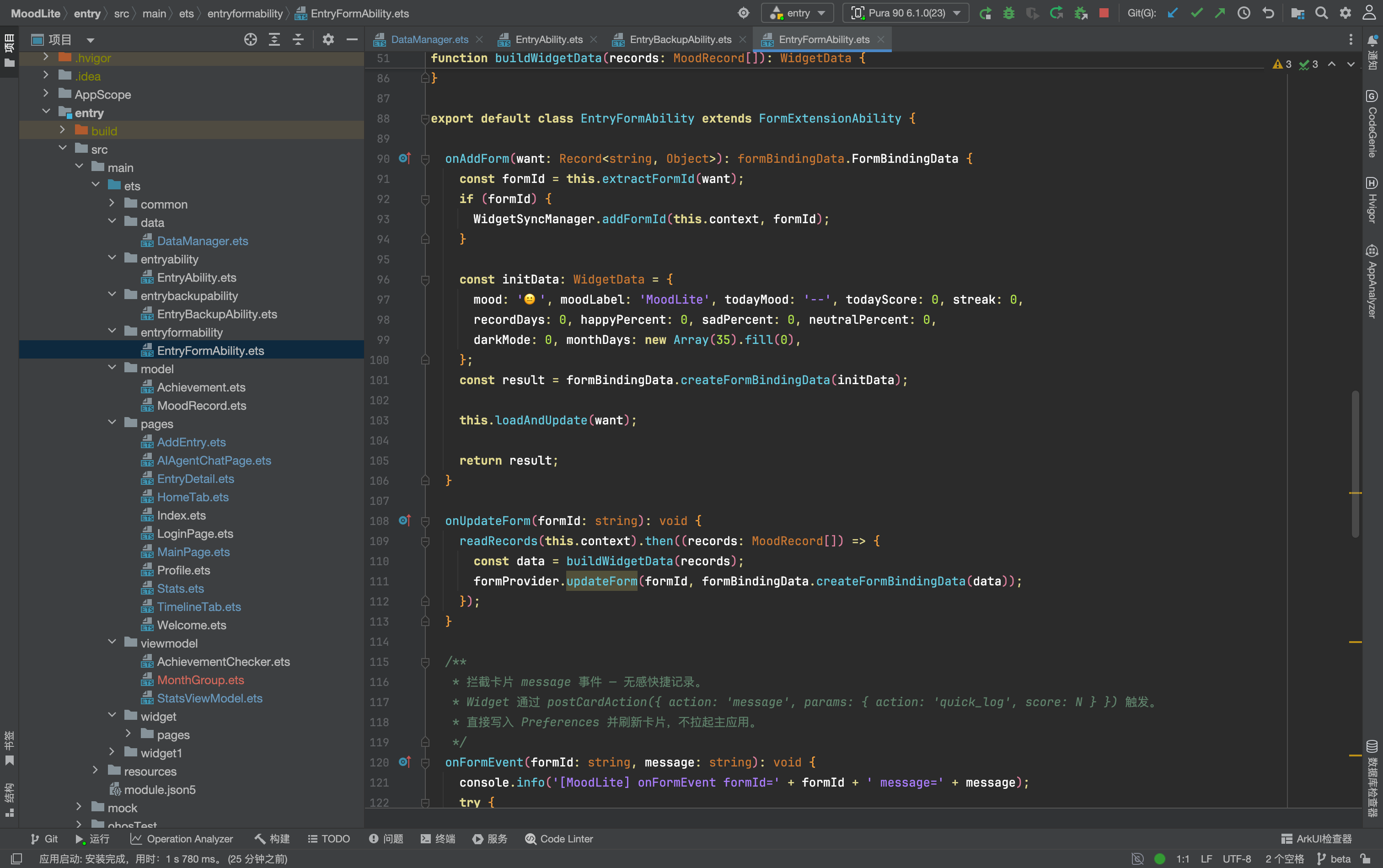Click locate current file crosshair icon
Image resolution: width=1383 pixels, height=868 pixels.
tap(250, 40)
